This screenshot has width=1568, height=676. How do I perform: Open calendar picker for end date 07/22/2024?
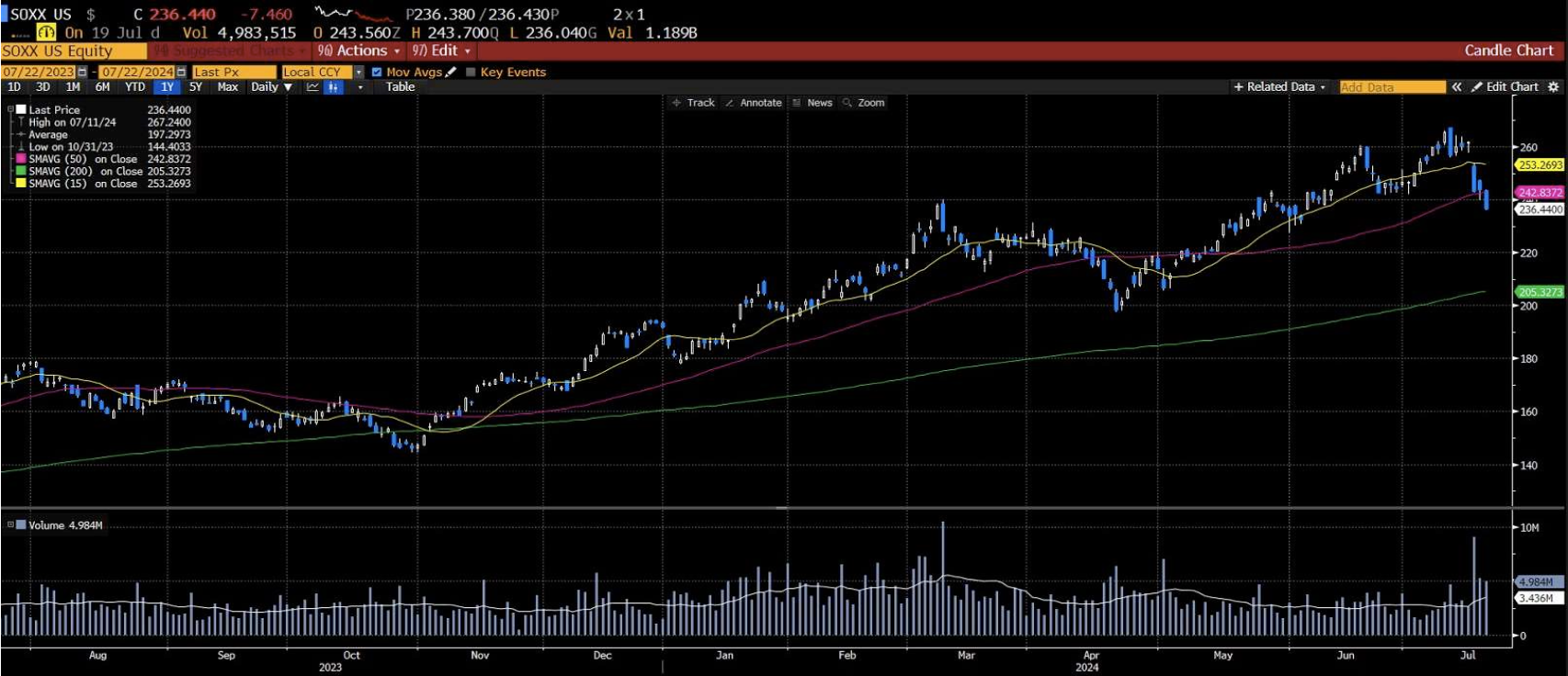coord(181,72)
